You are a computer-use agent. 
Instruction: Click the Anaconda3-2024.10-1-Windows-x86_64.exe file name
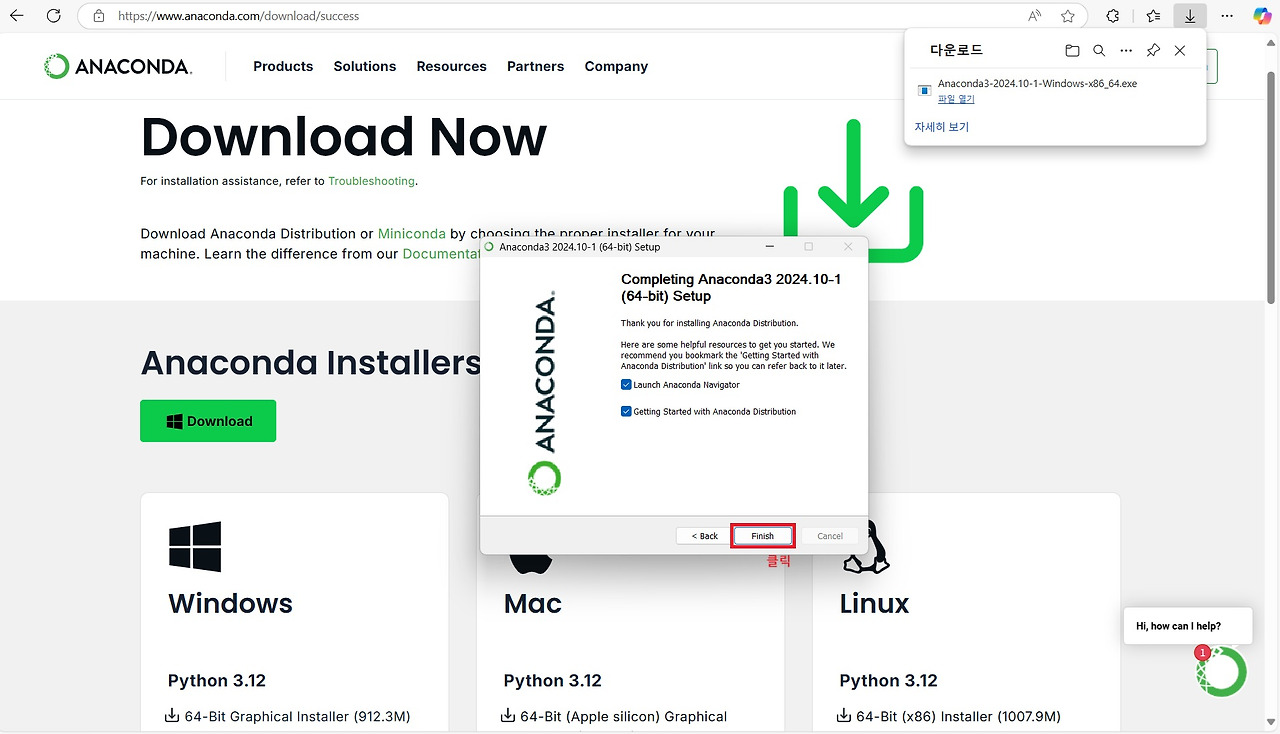click(1037, 84)
